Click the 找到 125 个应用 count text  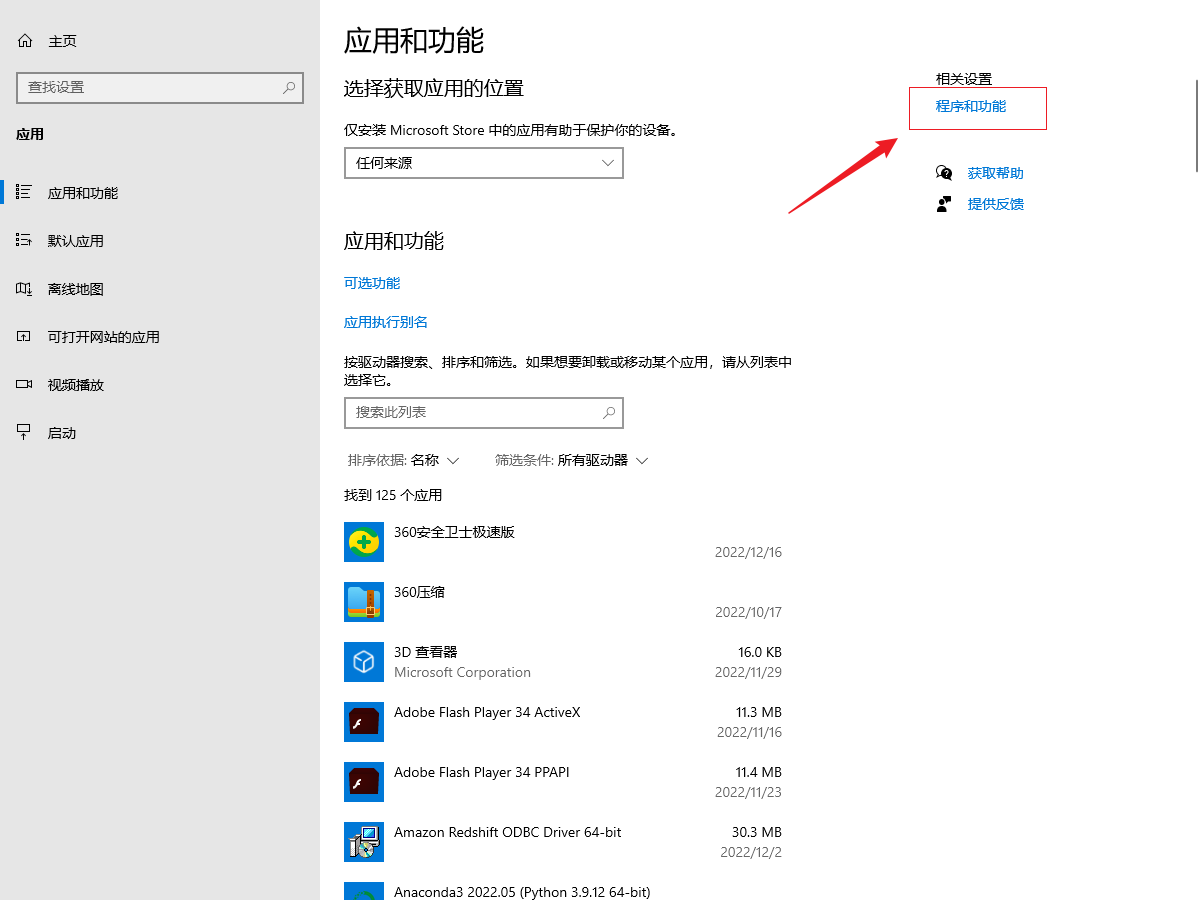click(x=393, y=495)
